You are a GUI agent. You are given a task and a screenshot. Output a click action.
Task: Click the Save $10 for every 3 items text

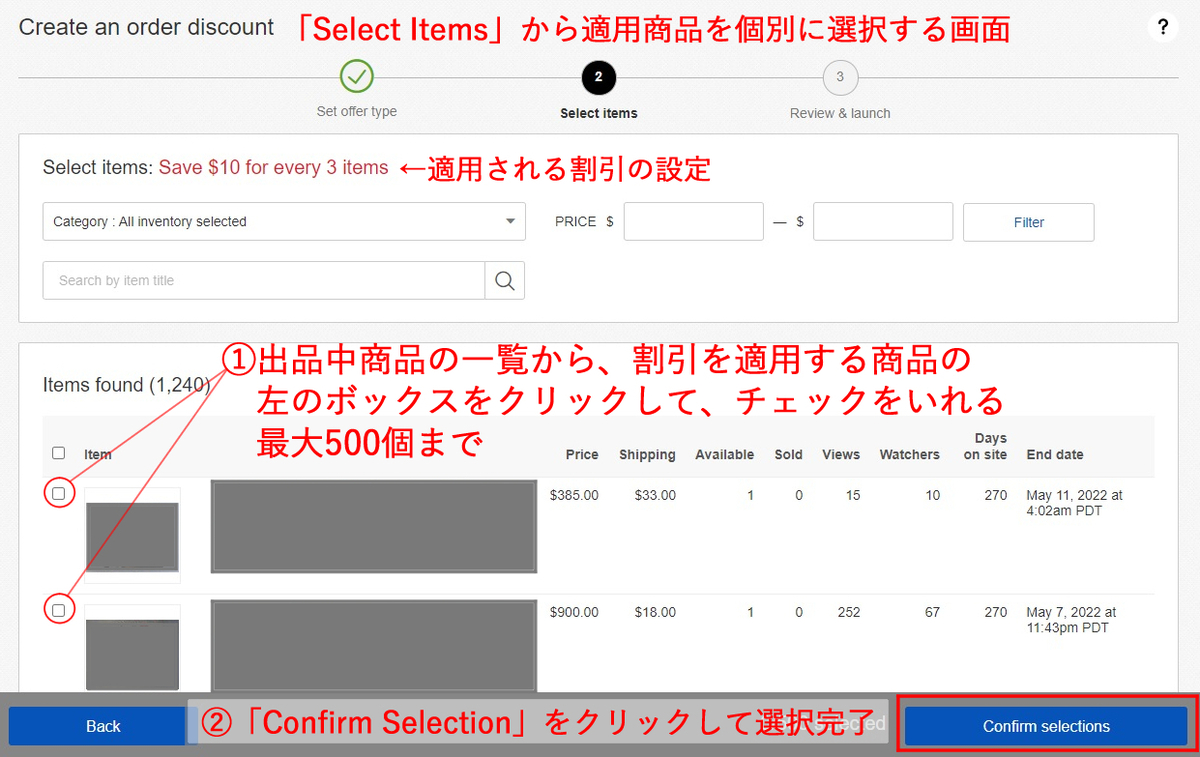273,167
